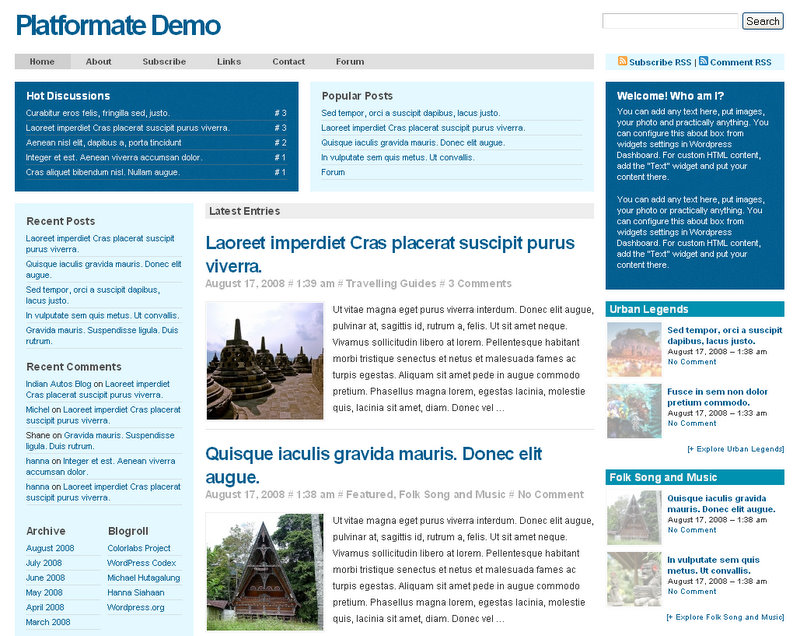The width and height of the screenshot is (800, 636).
Task: Click the Folk Song and Music section header
Action: [695, 477]
